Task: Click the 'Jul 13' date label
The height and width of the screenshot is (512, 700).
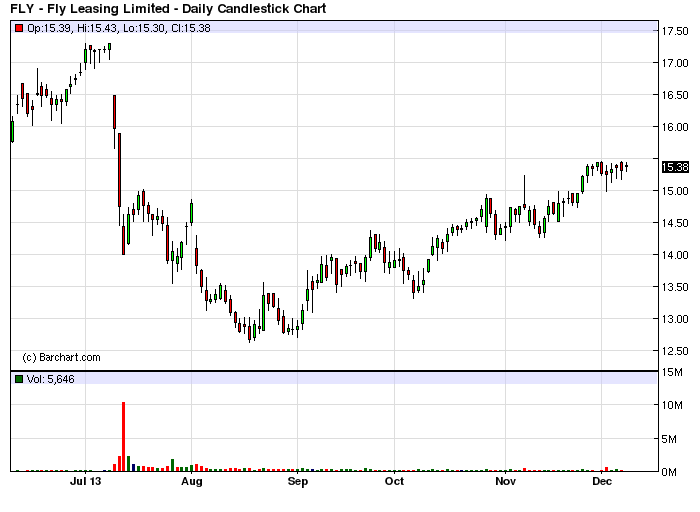Action: point(86,481)
